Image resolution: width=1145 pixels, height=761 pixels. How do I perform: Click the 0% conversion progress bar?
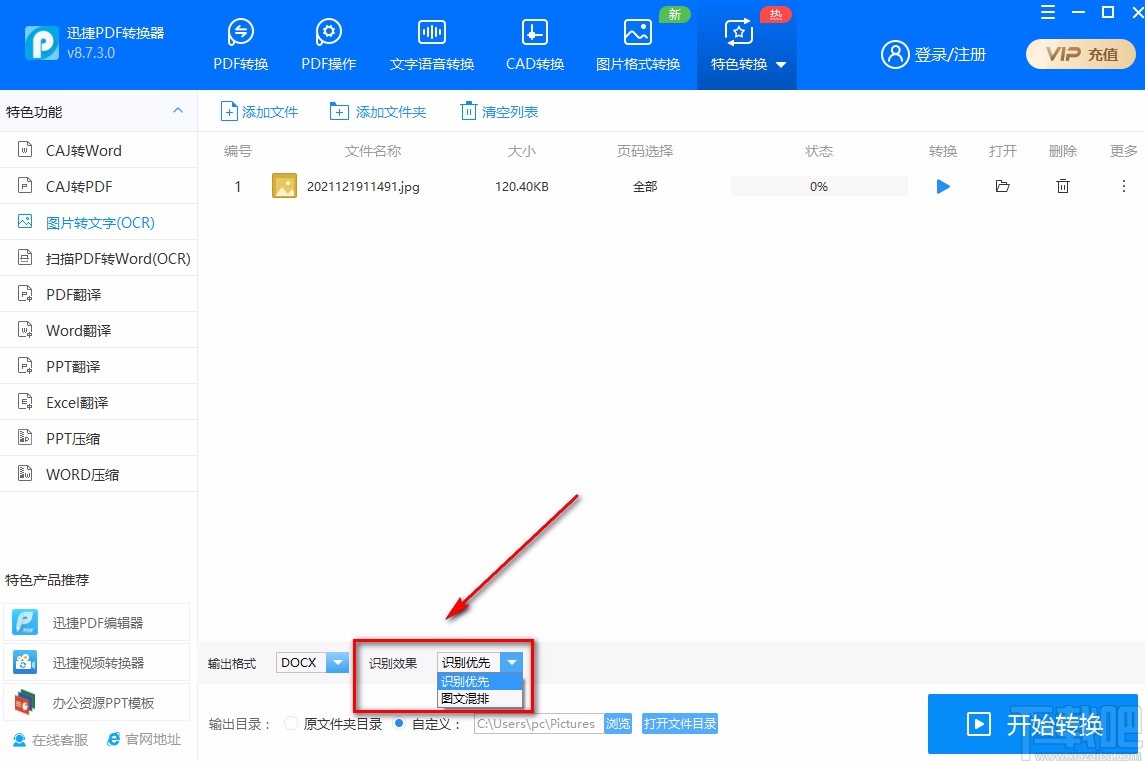click(x=818, y=186)
